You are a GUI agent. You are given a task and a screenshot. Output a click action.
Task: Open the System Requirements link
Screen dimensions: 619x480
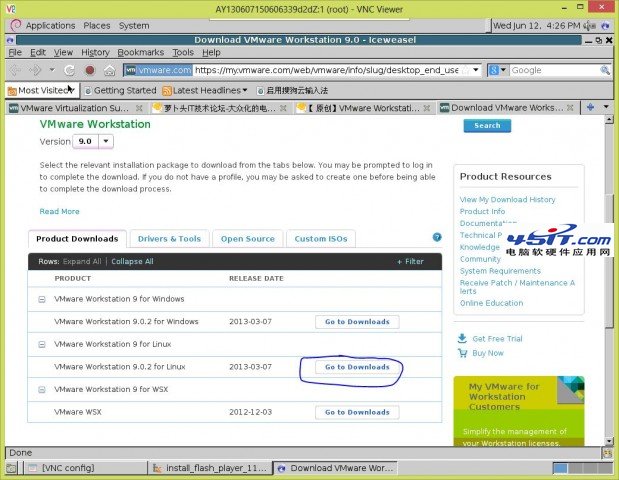pyautogui.click(x=500, y=271)
